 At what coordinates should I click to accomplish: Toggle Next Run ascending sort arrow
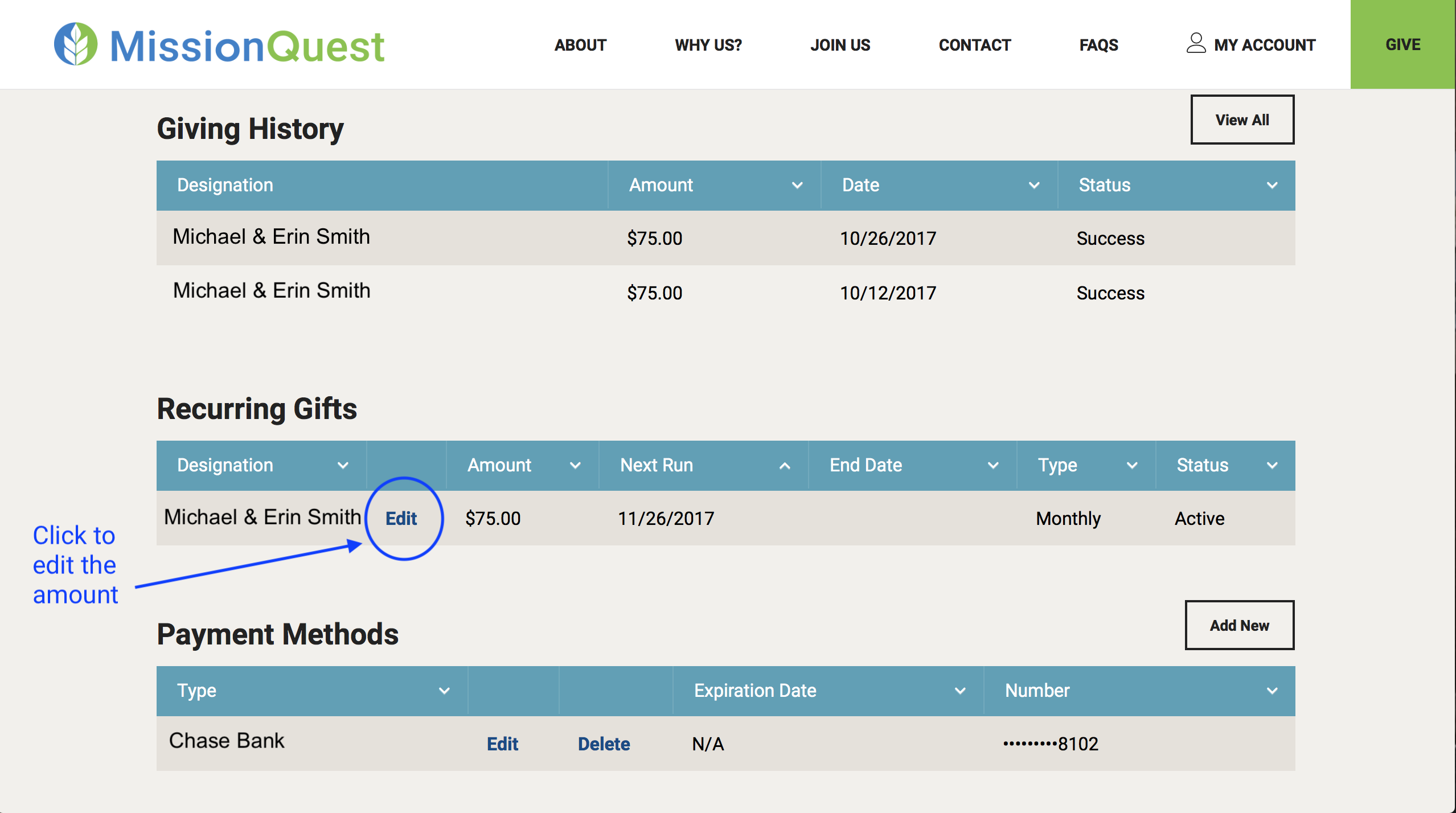tap(785, 466)
